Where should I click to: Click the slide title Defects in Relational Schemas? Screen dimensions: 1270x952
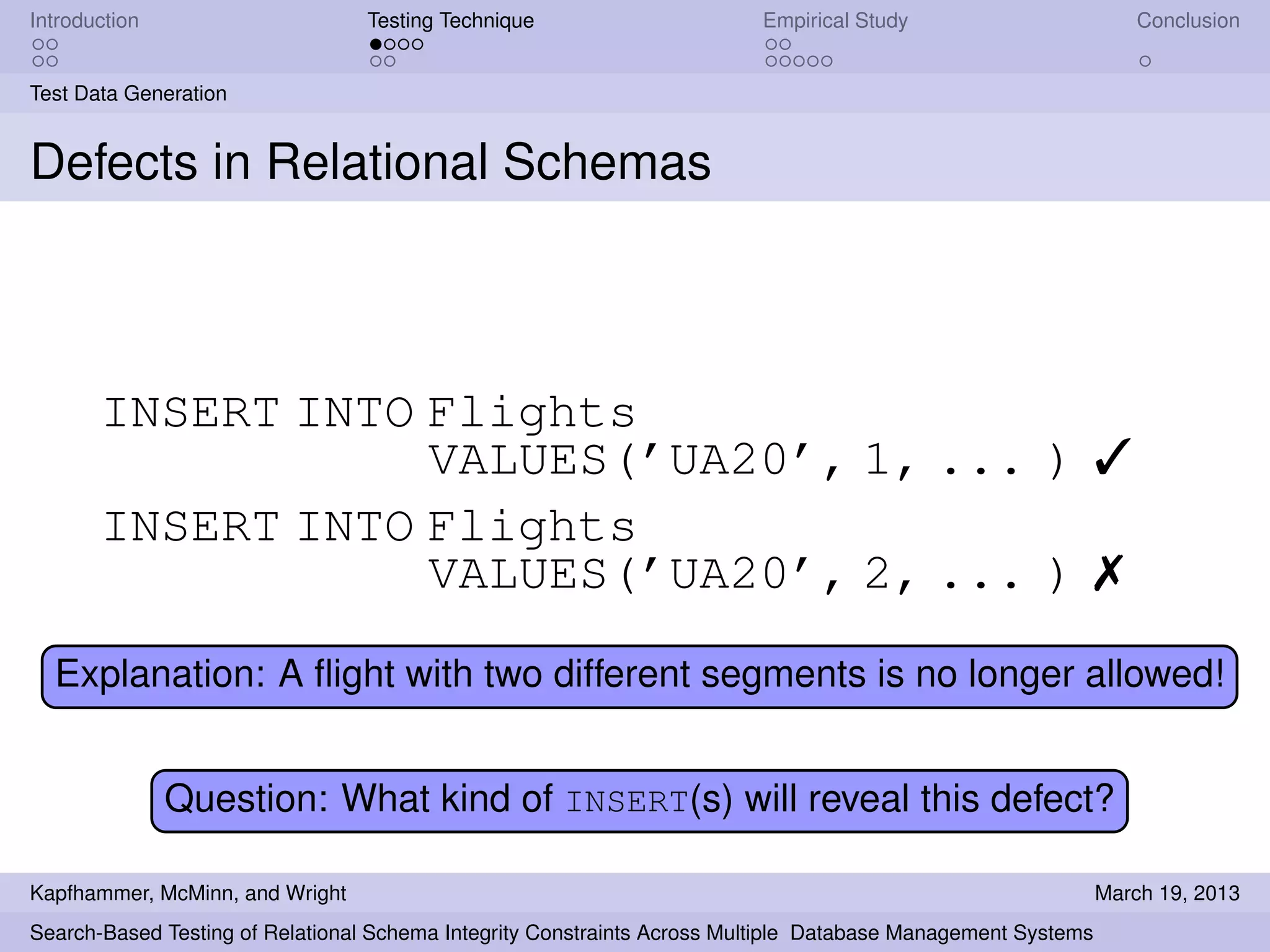371,162
